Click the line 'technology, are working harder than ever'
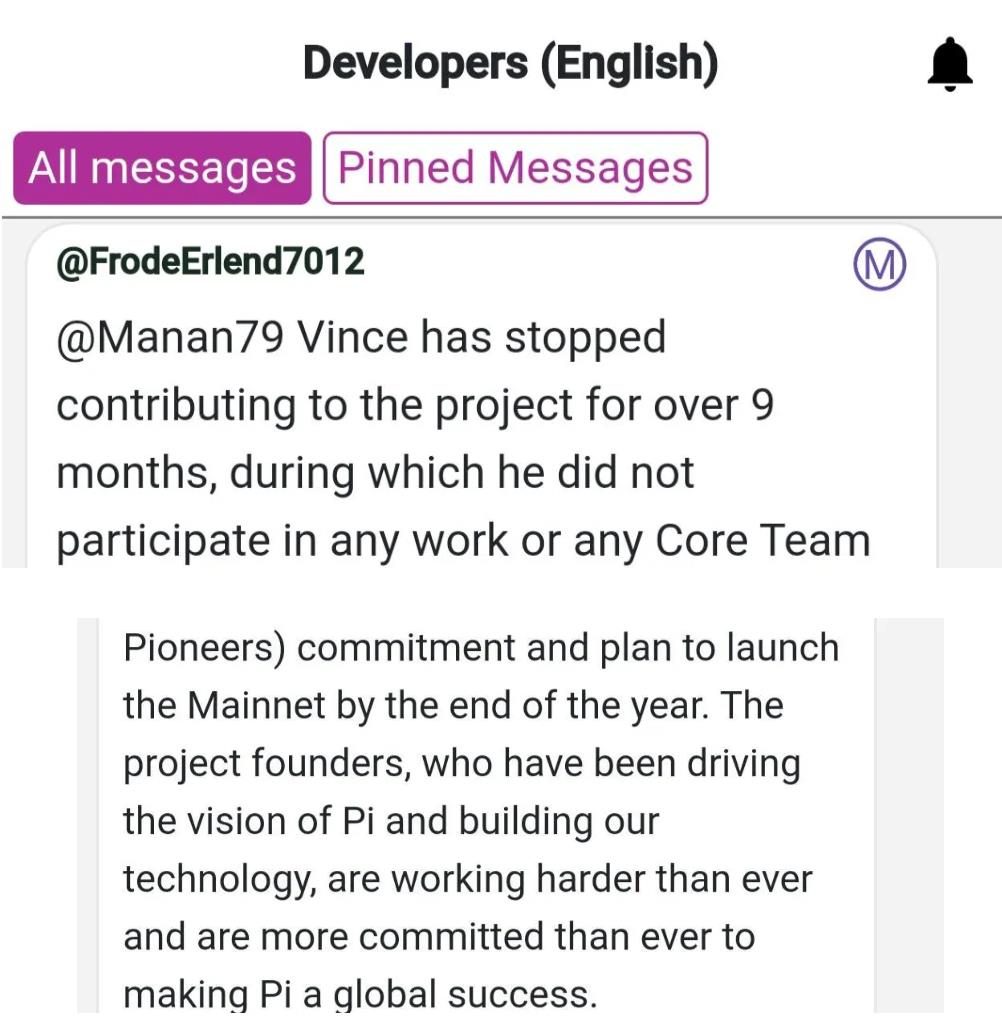The height and width of the screenshot is (1028, 1002). [x=468, y=879]
